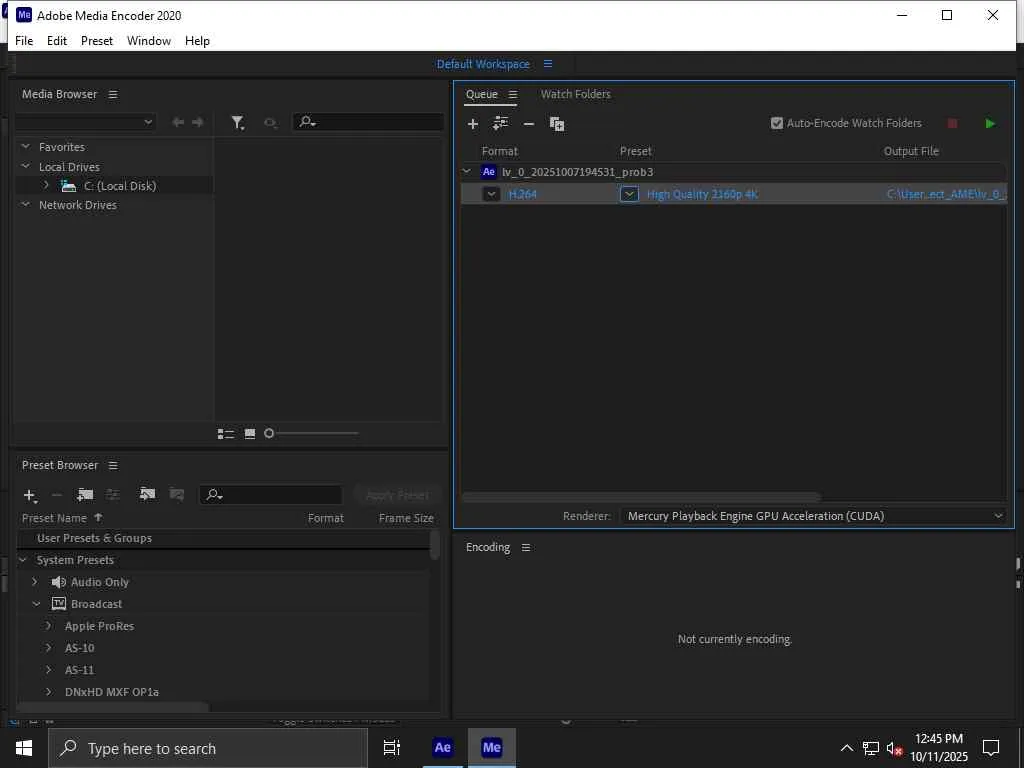
Task: Collapse the Broadcast preset group
Action: click(x=37, y=603)
